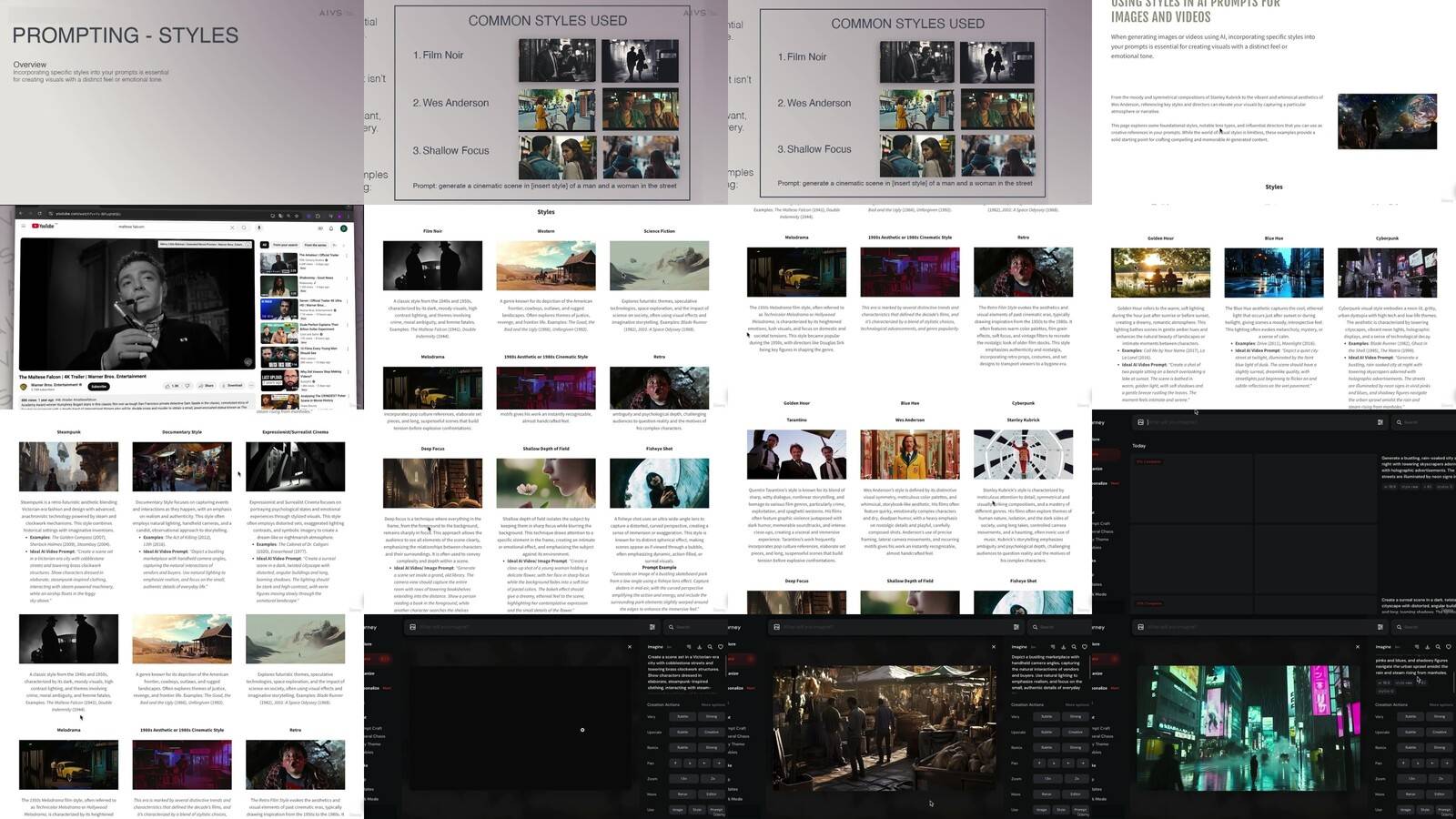This screenshot has height=819, width=1456.
Task: Like the Maltese Falcon trailer video
Action: click(172, 386)
